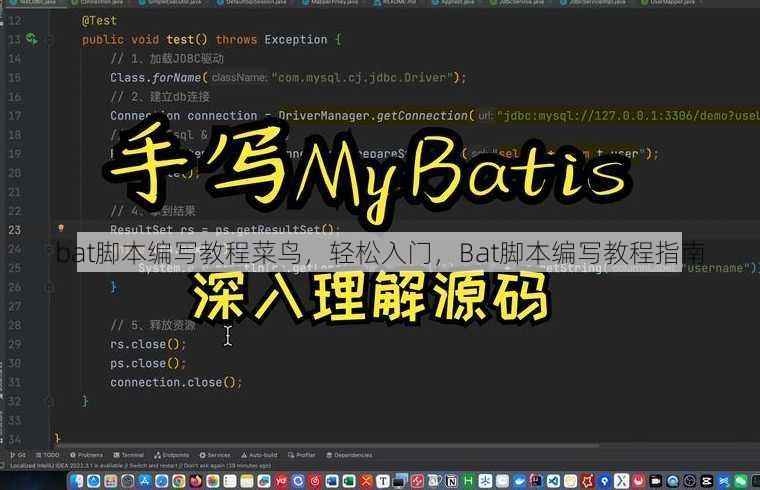Open the Auto-build tool window

(259, 455)
